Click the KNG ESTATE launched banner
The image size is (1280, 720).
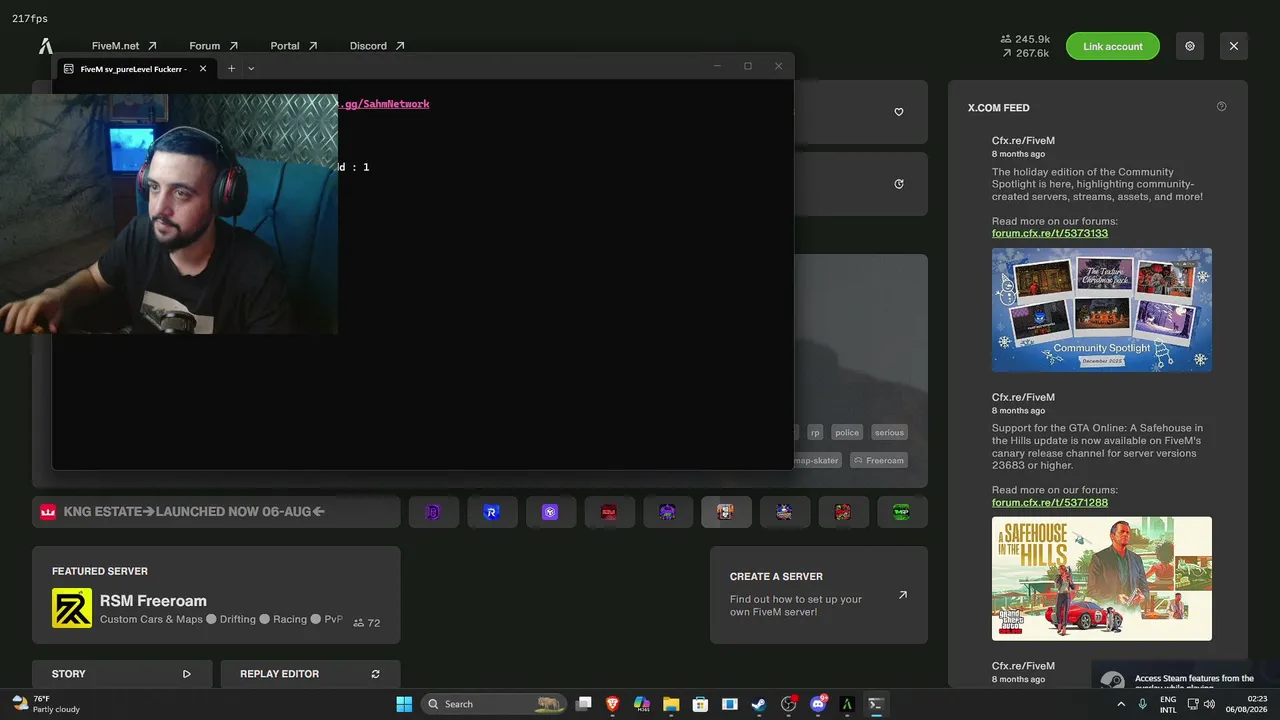(x=216, y=512)
